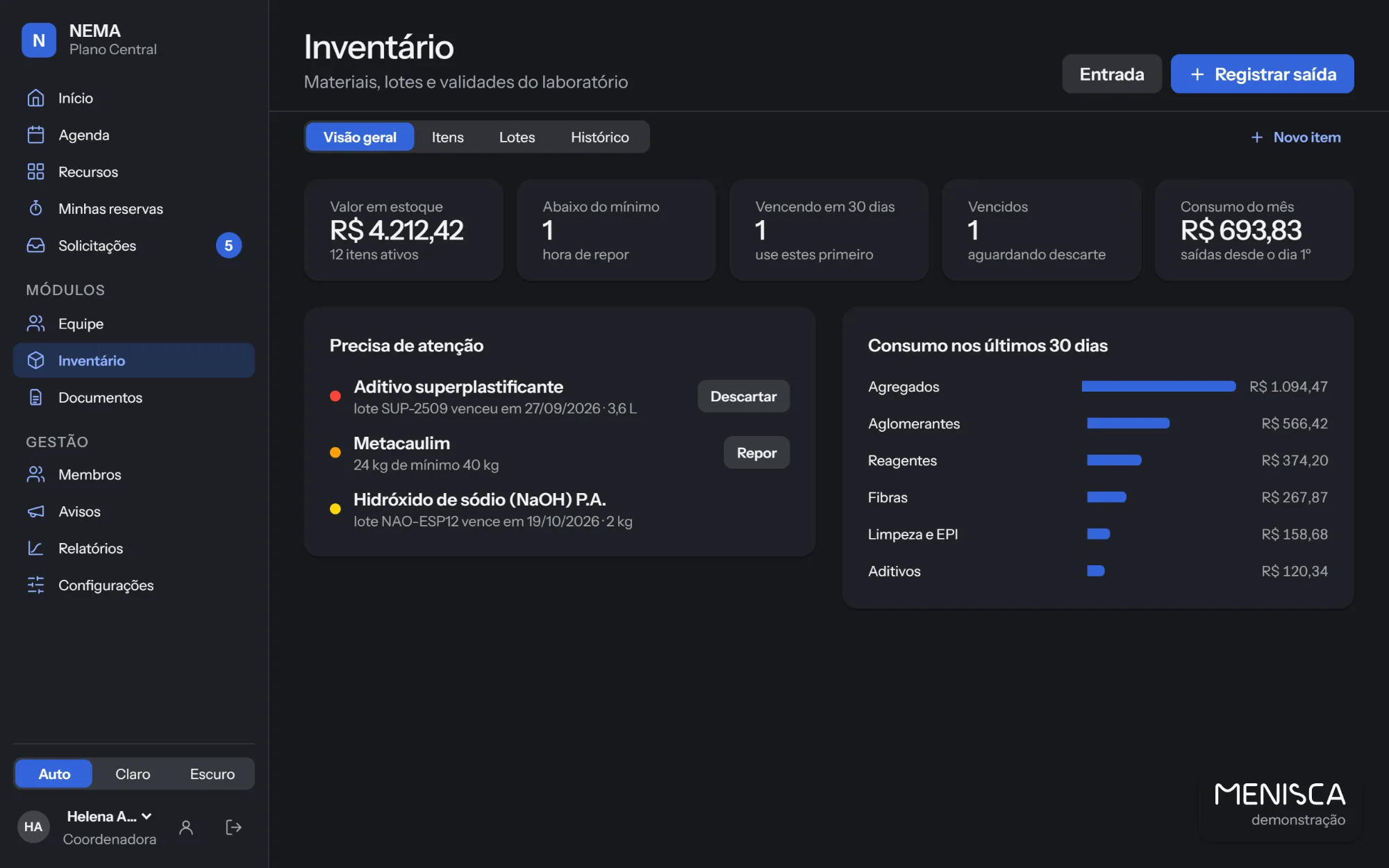Select the Visão geral tab
Viewport: 1389px width, 868px height.
[360, 137]
